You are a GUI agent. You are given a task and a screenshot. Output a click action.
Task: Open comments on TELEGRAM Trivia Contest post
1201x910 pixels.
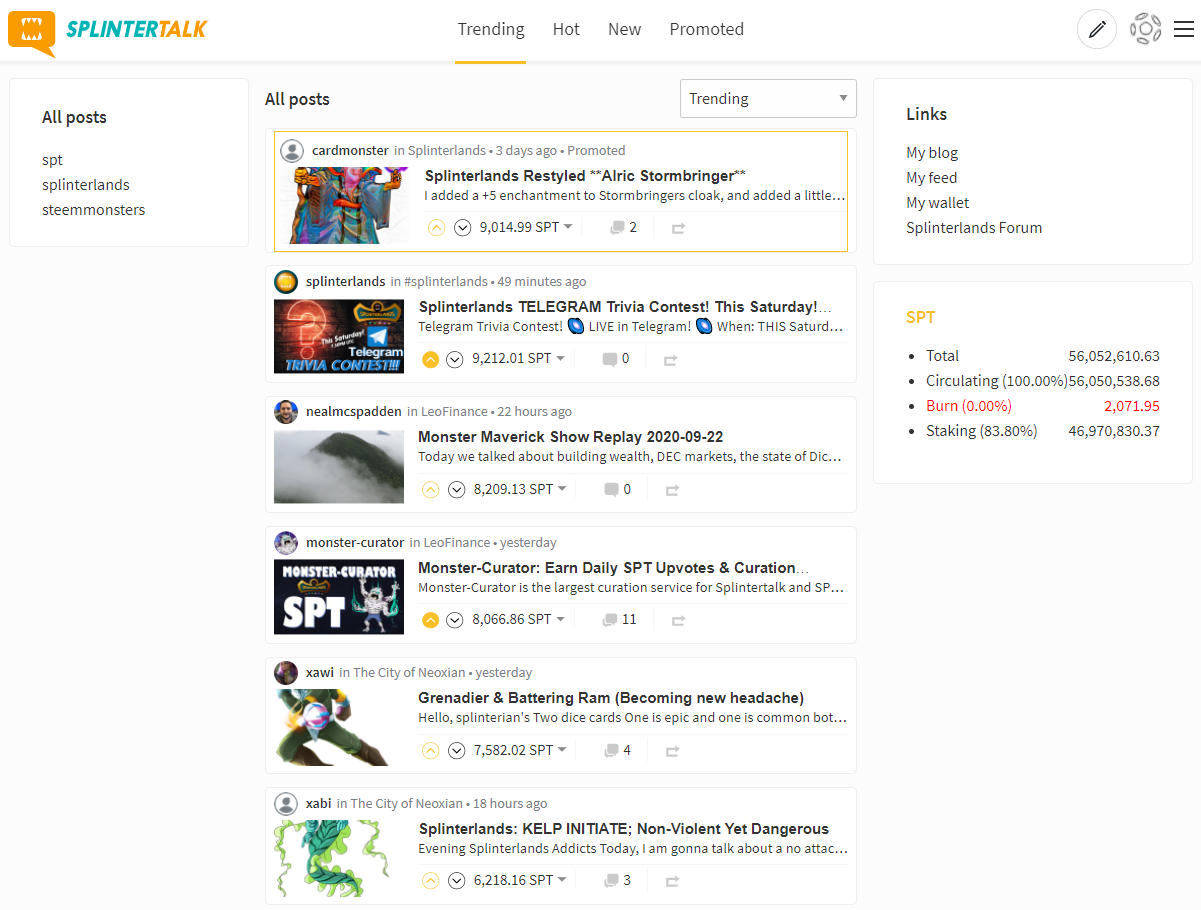pos(616,358)
